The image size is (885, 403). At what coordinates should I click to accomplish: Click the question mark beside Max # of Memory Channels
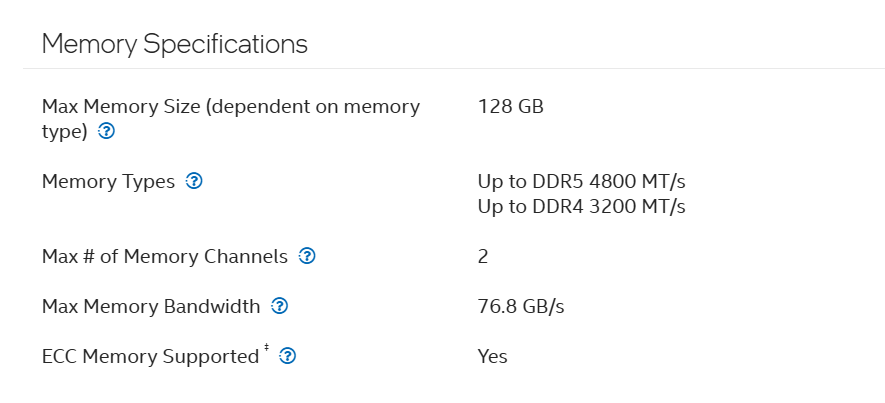tap(307, 256)
